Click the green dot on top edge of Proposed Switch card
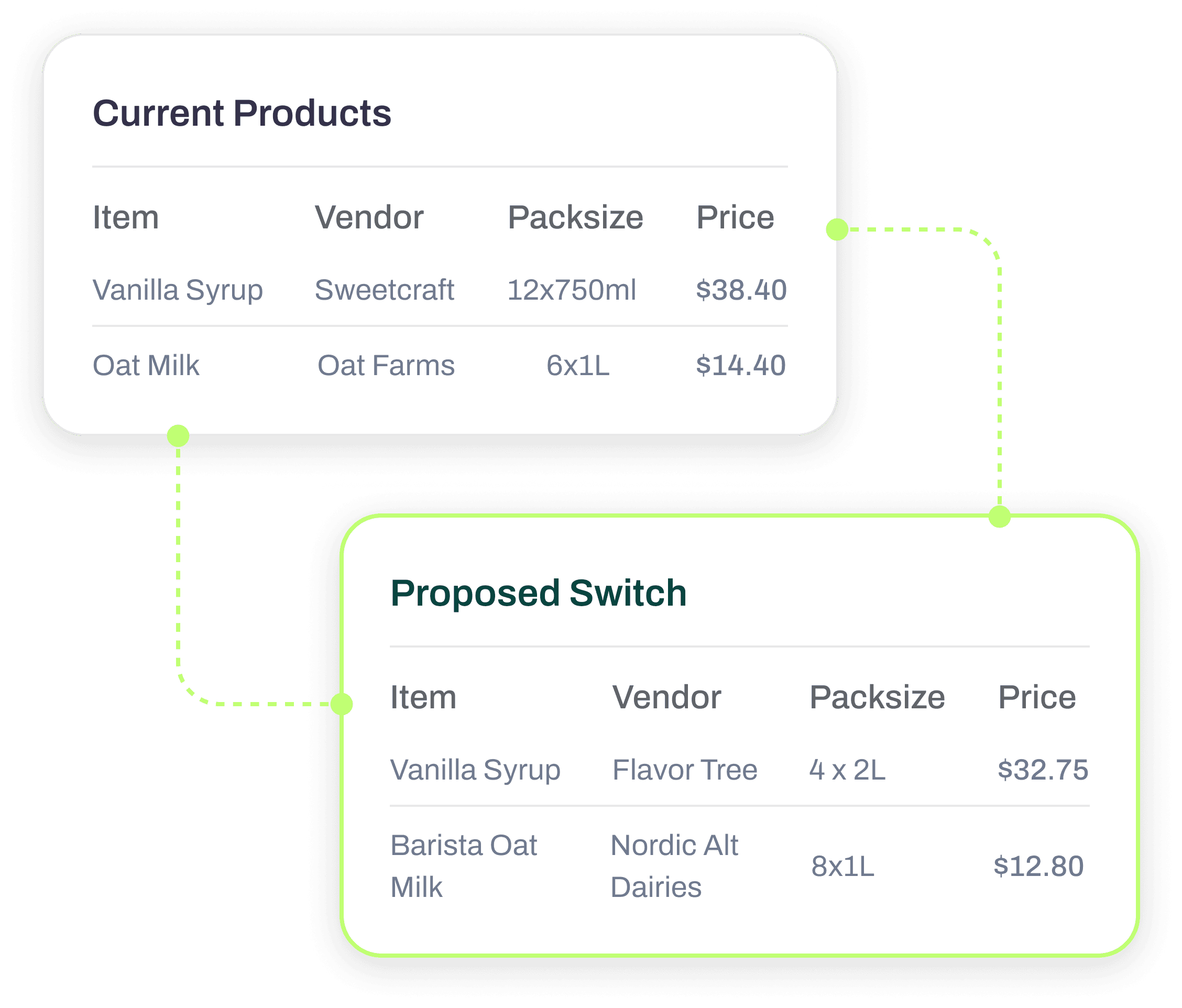Screen dimensions: 1182x1008 1000,516
